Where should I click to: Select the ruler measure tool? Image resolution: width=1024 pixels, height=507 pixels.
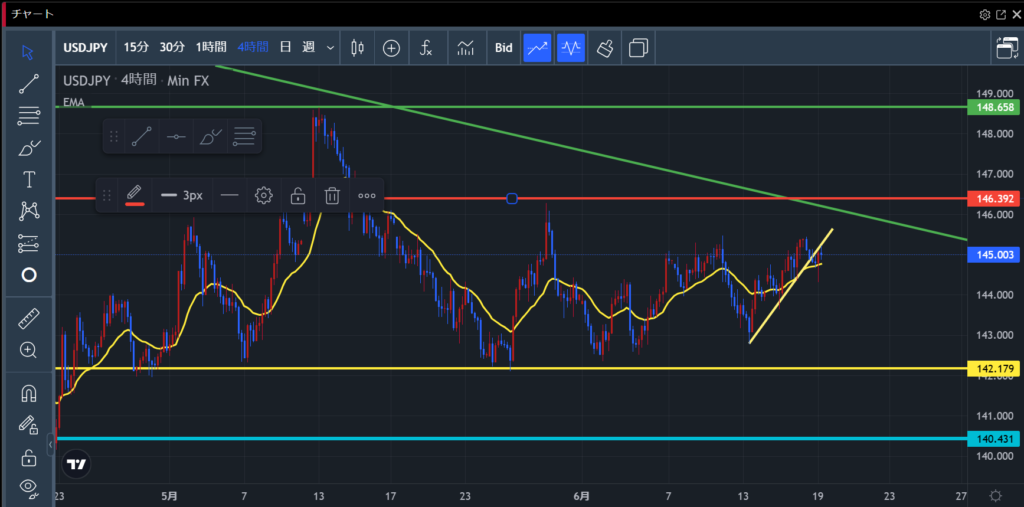pyautogui.click(x=28, y=318)
